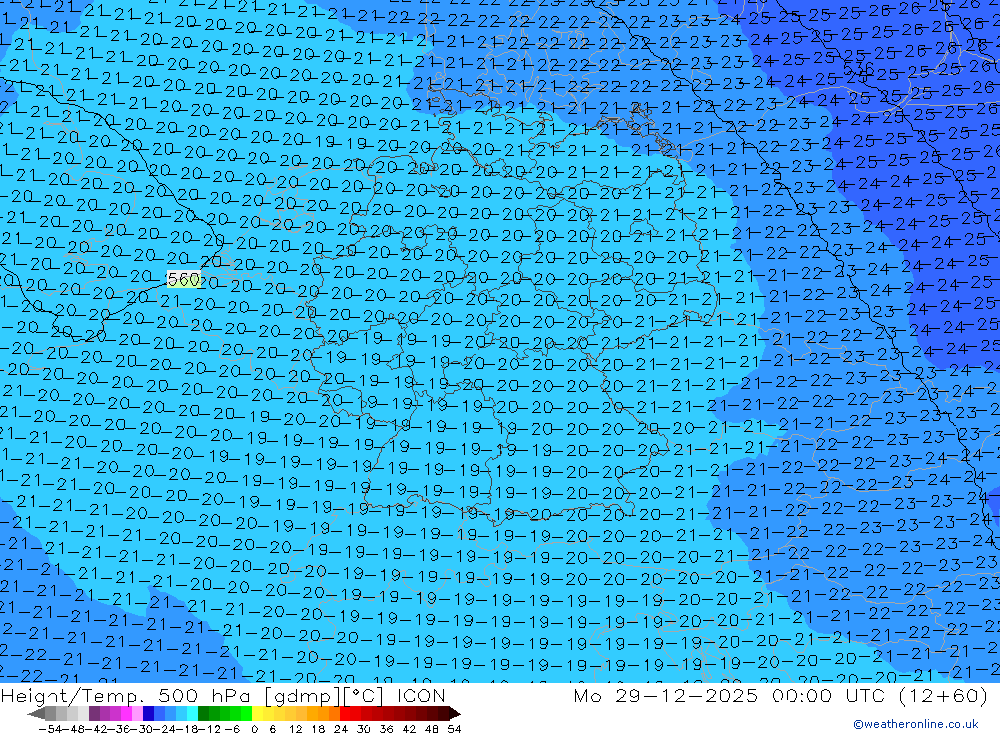Image resolution: width=1000 pixels, height=733 pixels.
Task: Click the 560 contour height label
Action: [x=184, y=279]
